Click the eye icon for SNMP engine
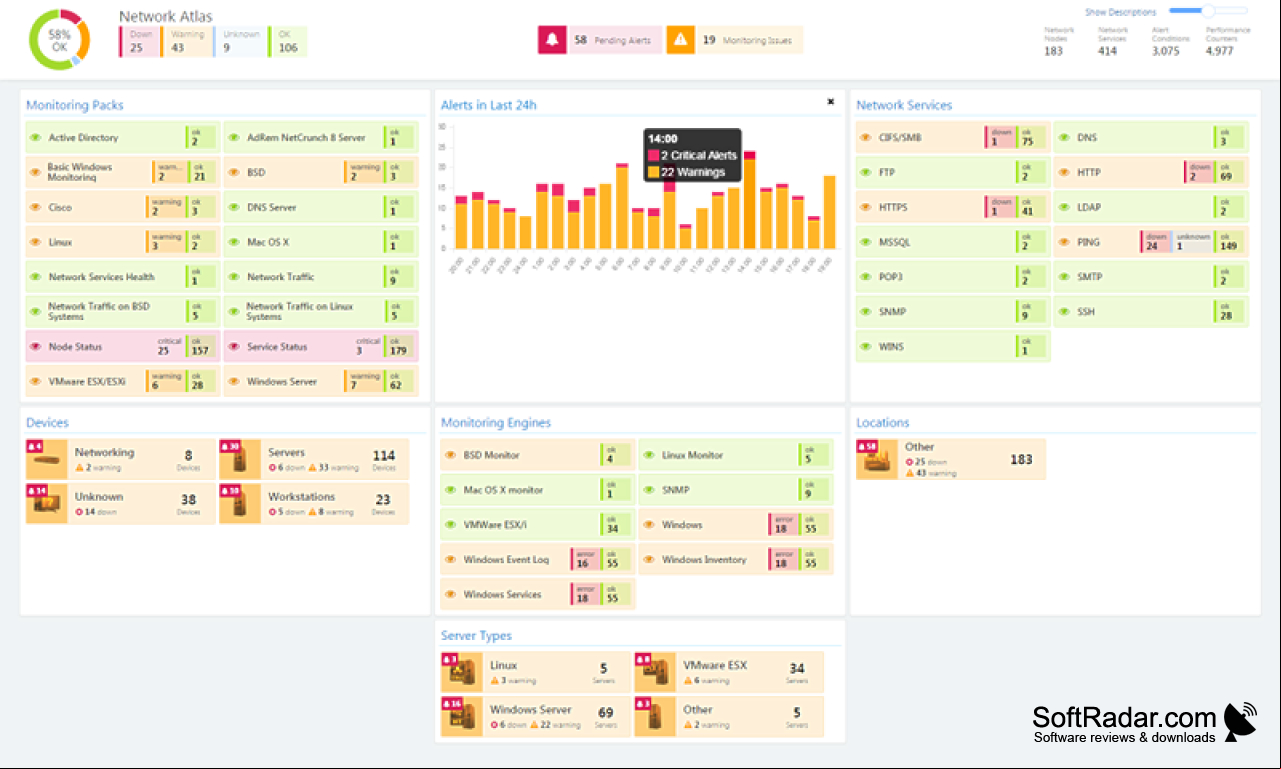1281x769 pixels. coord(648,490)
